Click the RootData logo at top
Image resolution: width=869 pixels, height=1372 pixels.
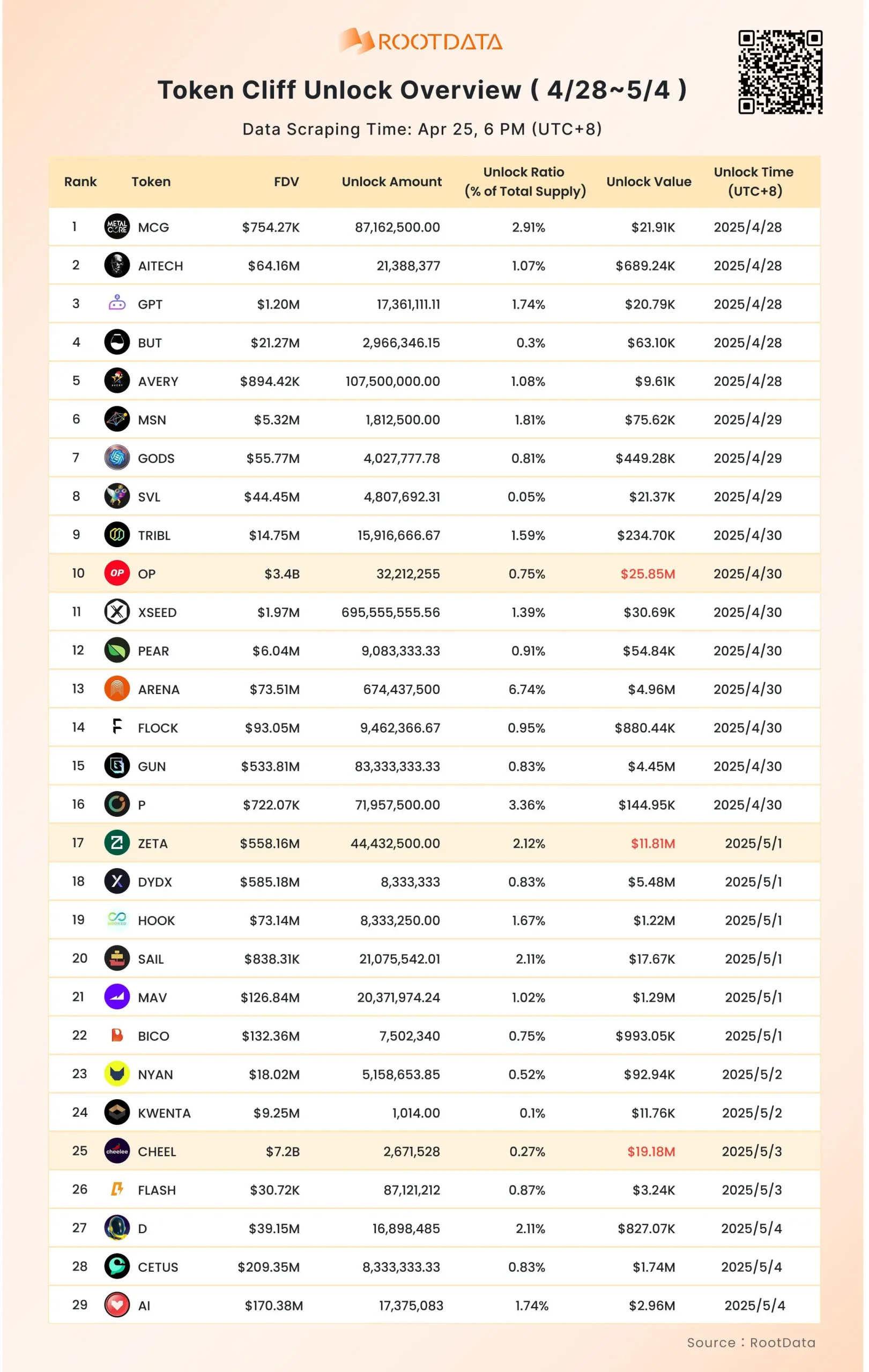coord(420,42)
